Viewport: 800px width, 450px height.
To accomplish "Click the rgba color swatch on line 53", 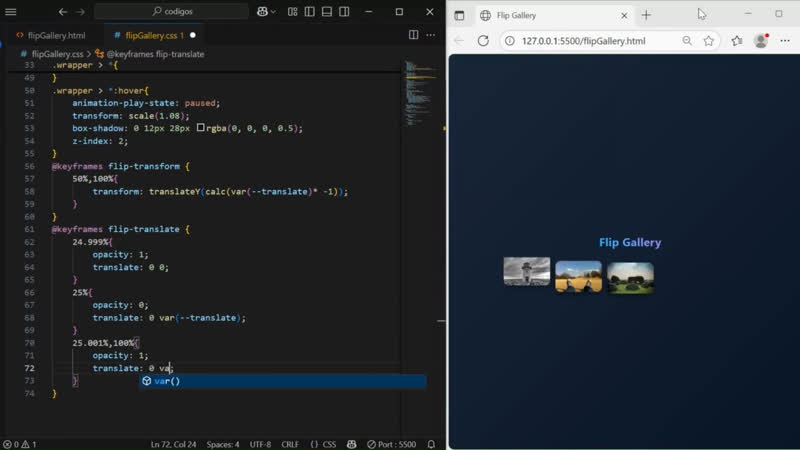I will coord(201,129).
